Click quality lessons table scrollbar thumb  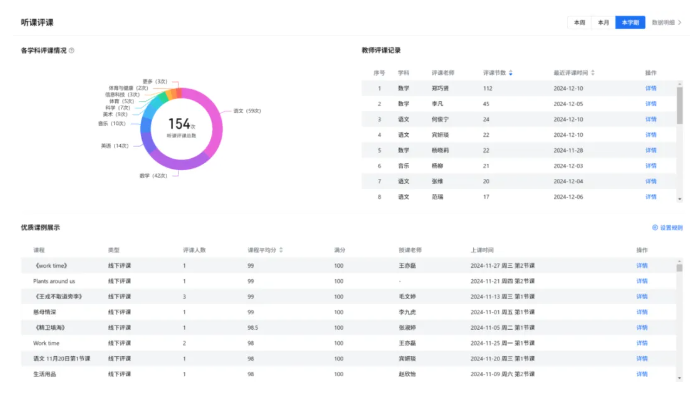tap(680, 268)
